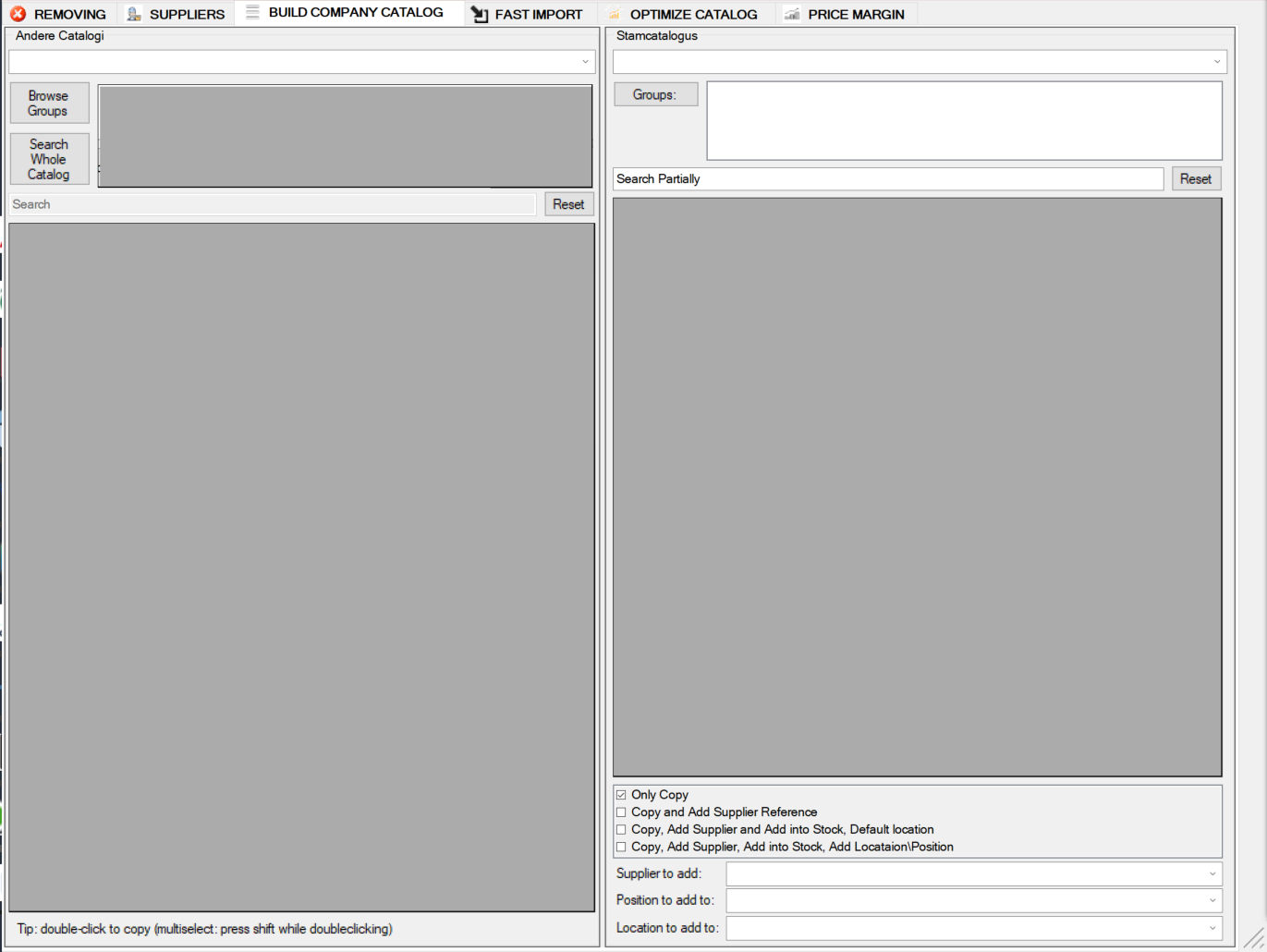Click the Supplier to add: label
The height and width of the screenshot is (952, 1267).
click(x=659, y=873)
